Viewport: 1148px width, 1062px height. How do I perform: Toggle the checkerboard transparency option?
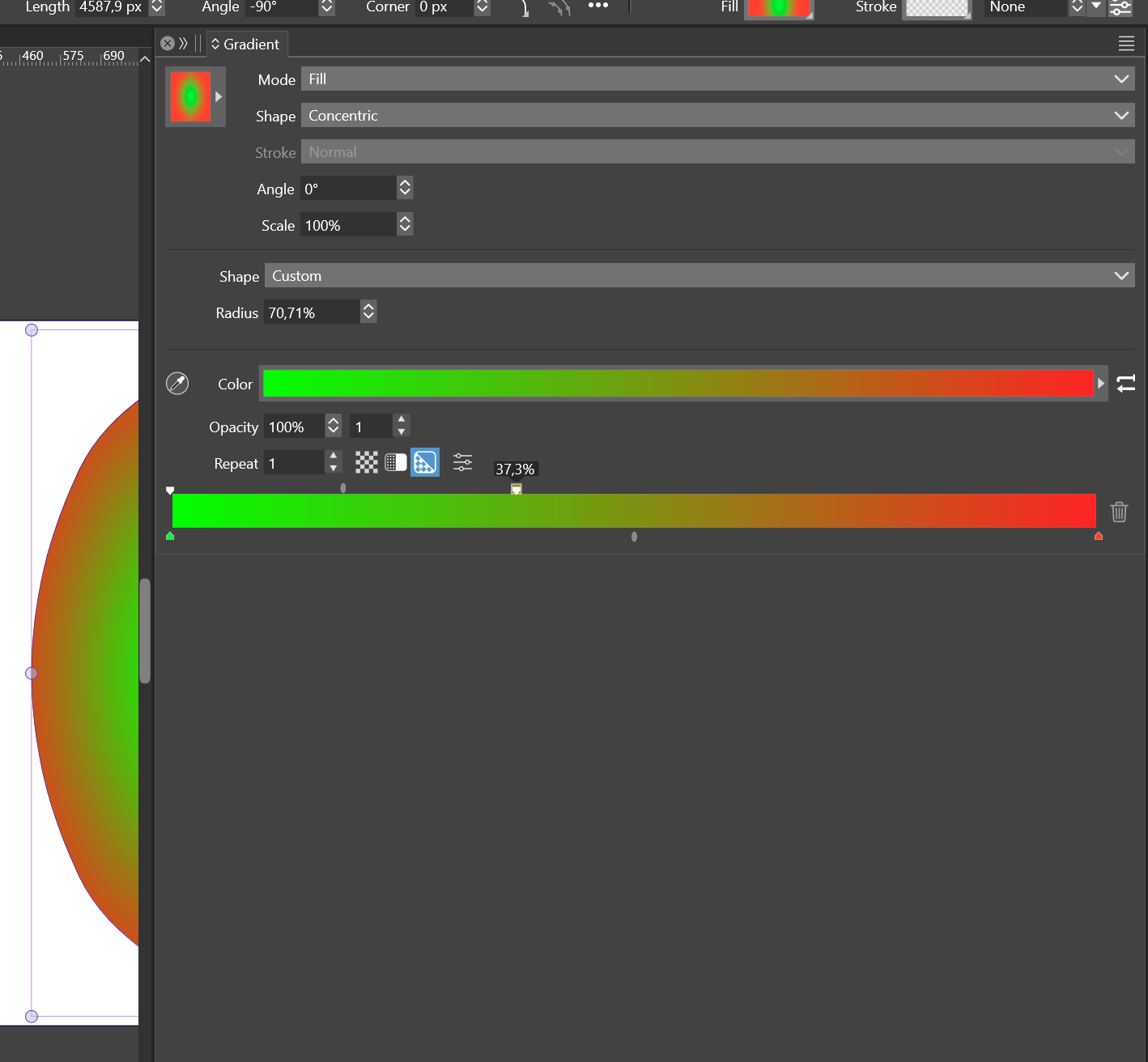click(x=367, y=462)
